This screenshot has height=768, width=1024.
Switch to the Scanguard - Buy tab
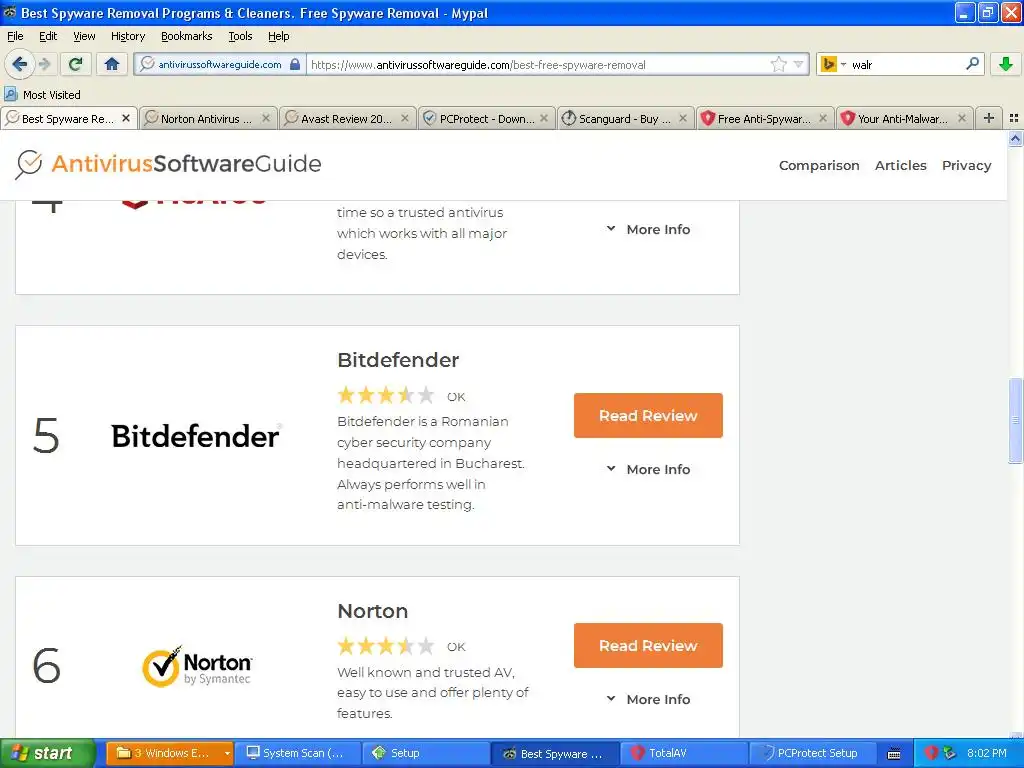point(626,118)
